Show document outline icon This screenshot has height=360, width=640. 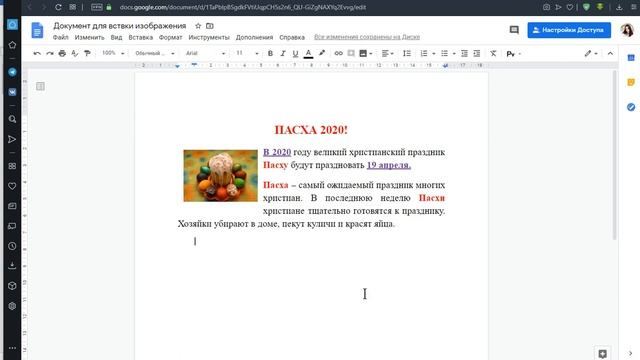(x=40, y=86)
